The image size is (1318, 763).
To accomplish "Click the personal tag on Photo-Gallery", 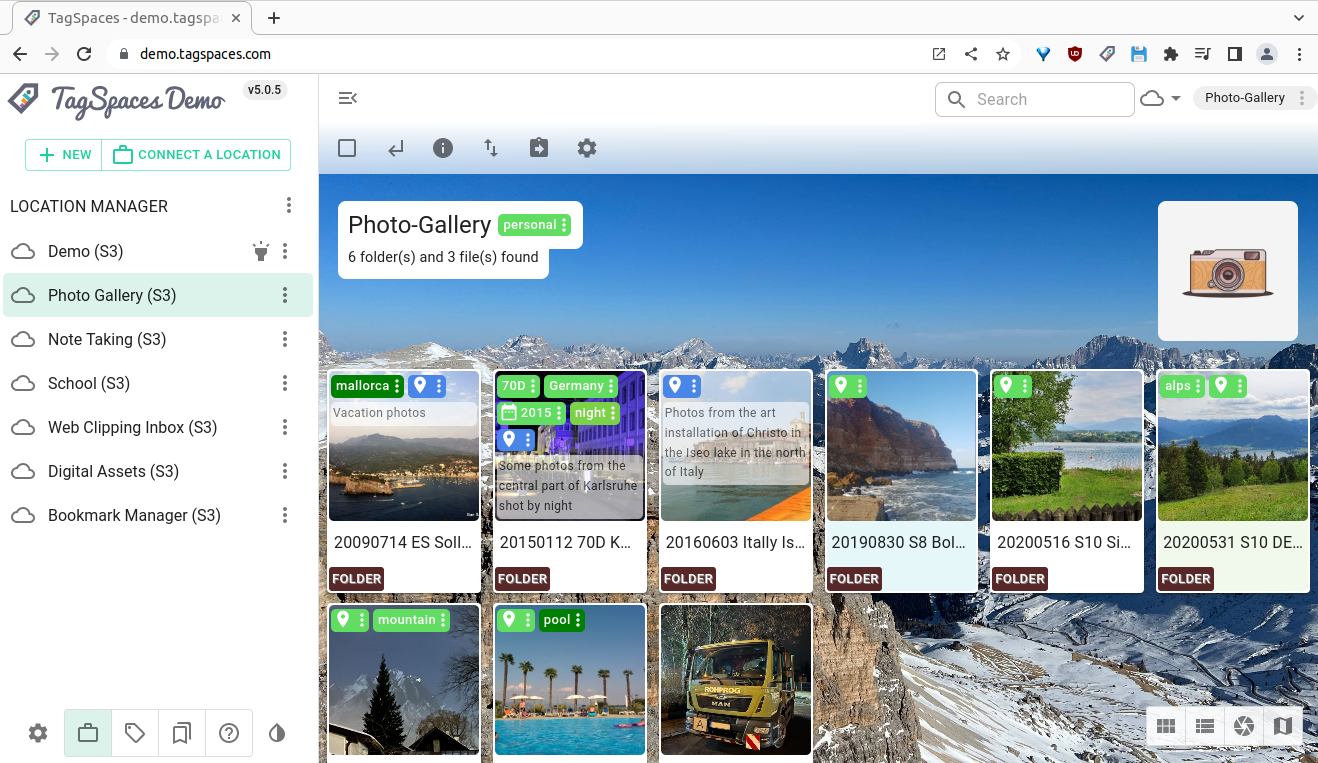I will [x=535, y=225].
